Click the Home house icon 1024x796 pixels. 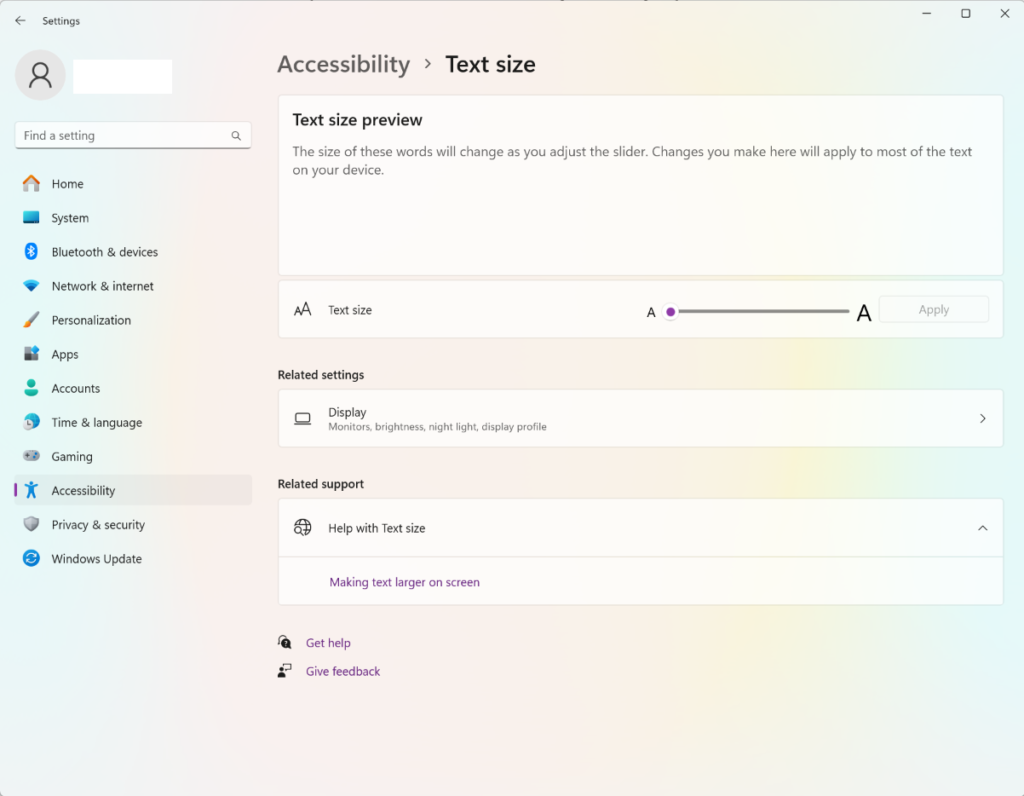(31, 183)
